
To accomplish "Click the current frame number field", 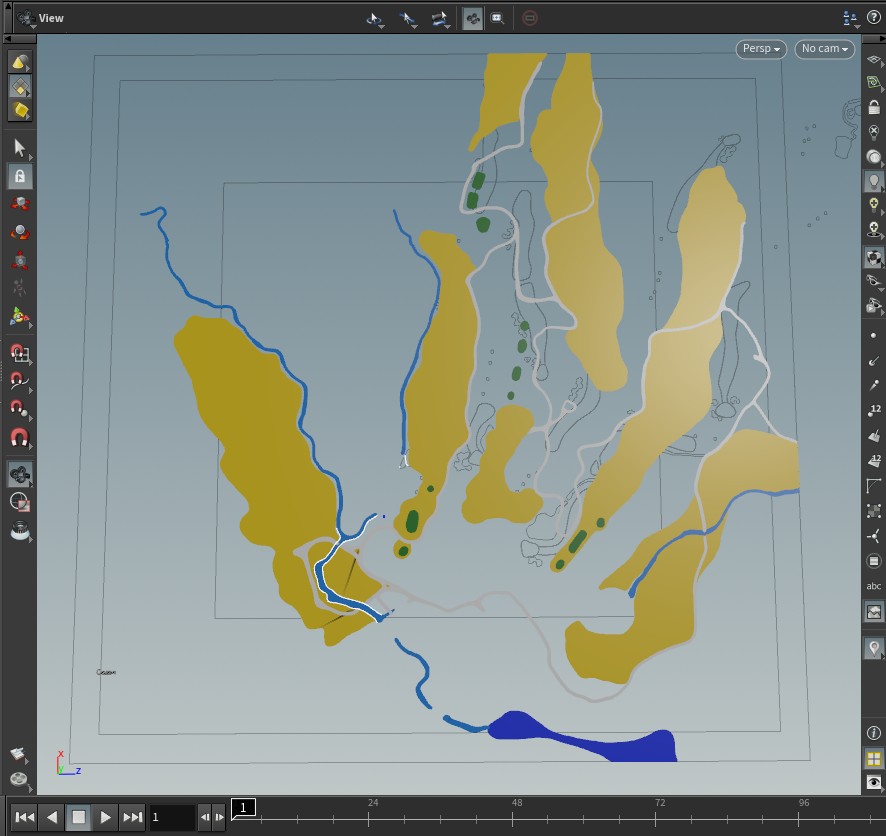I will pyautogui.click(x=172, y=817).
